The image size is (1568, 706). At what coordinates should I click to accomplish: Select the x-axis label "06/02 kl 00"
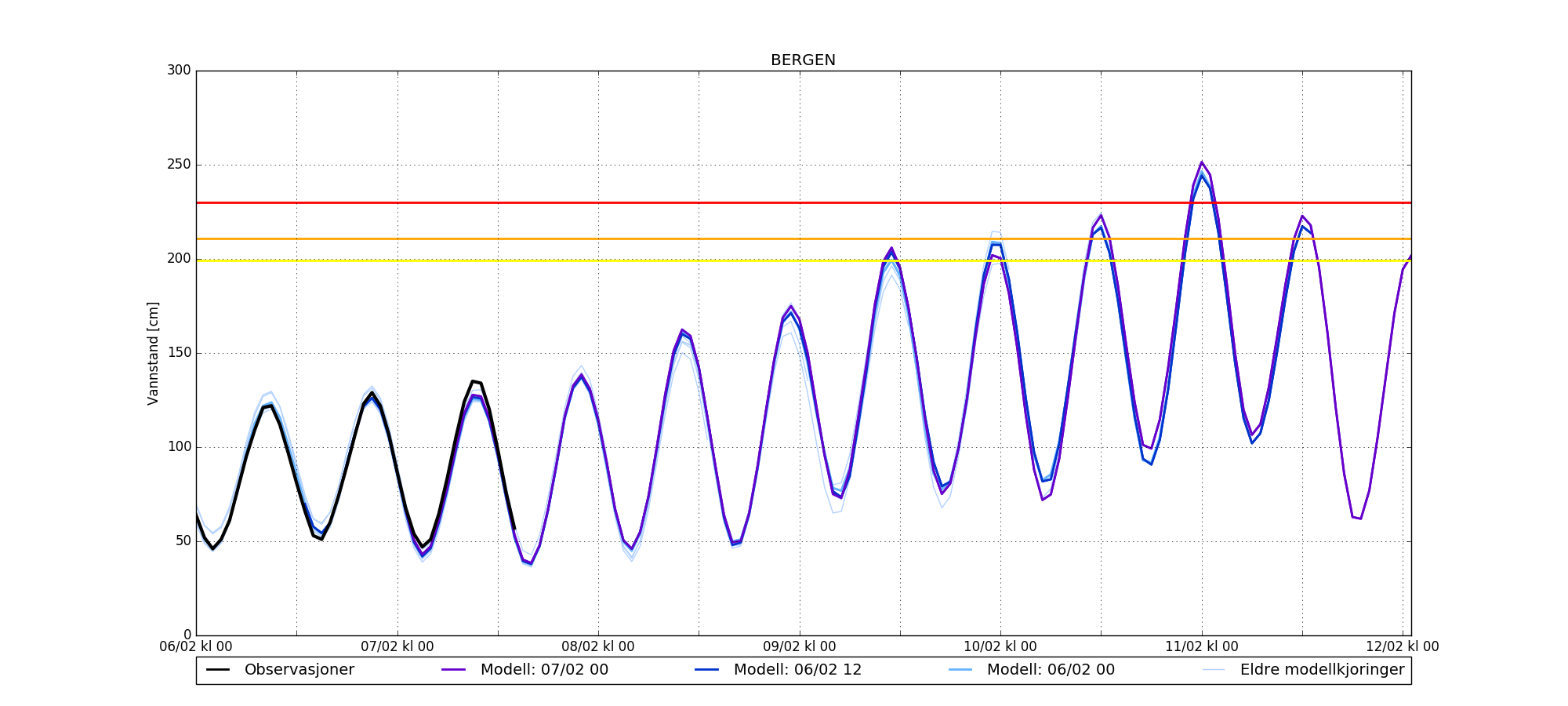(196, 647)
